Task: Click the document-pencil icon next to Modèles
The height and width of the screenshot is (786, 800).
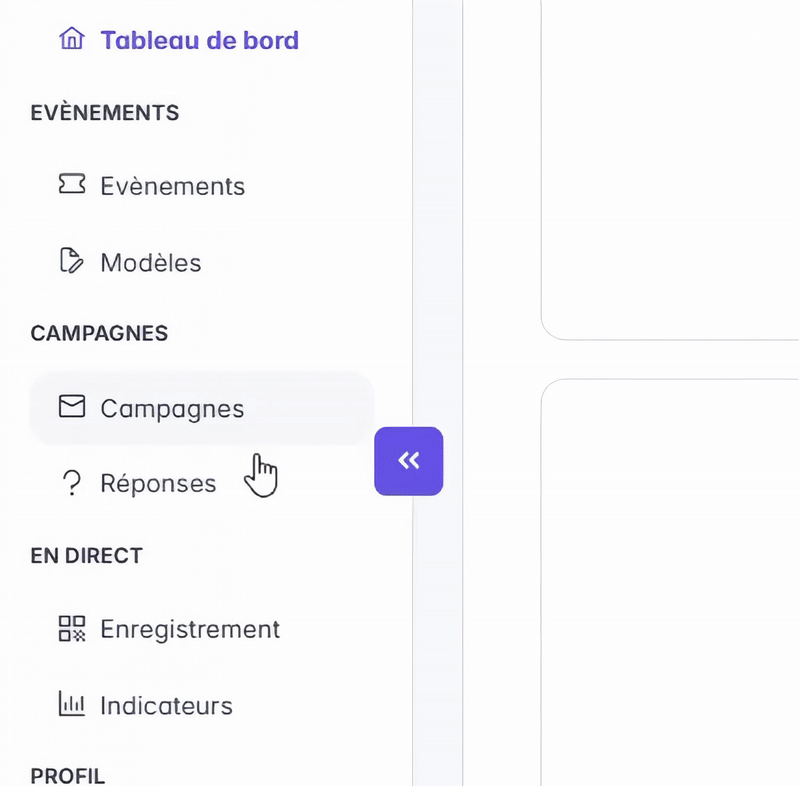Action: pos(72,262)
